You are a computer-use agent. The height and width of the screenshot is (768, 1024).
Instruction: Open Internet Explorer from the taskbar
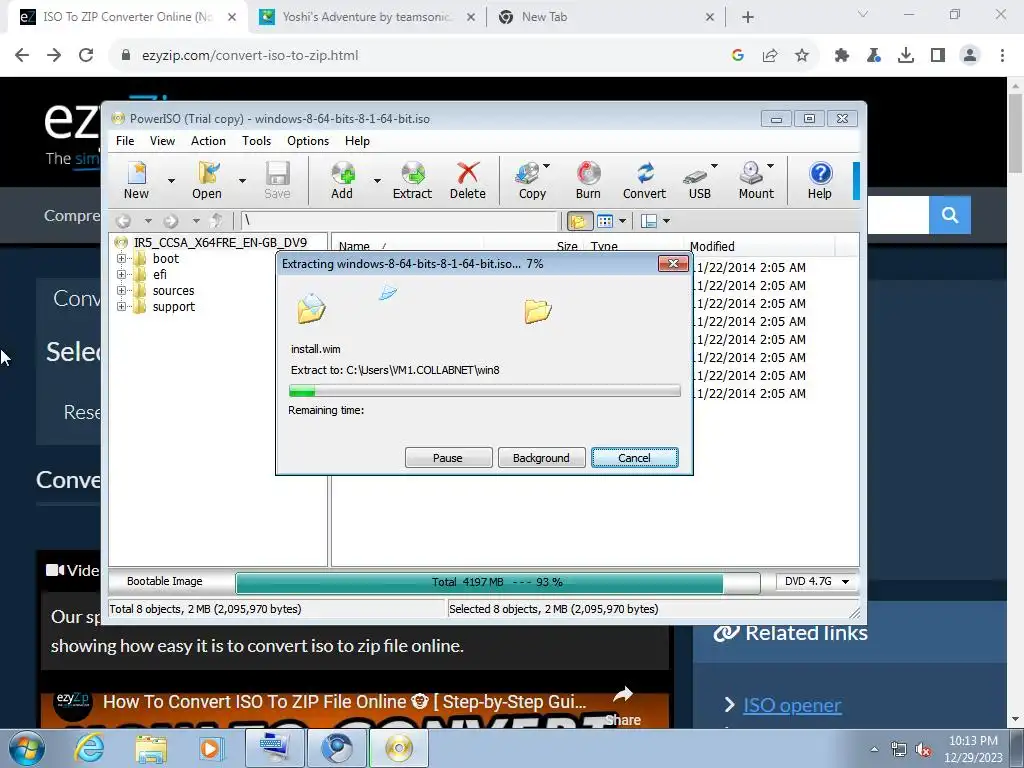tap(89, 748)
